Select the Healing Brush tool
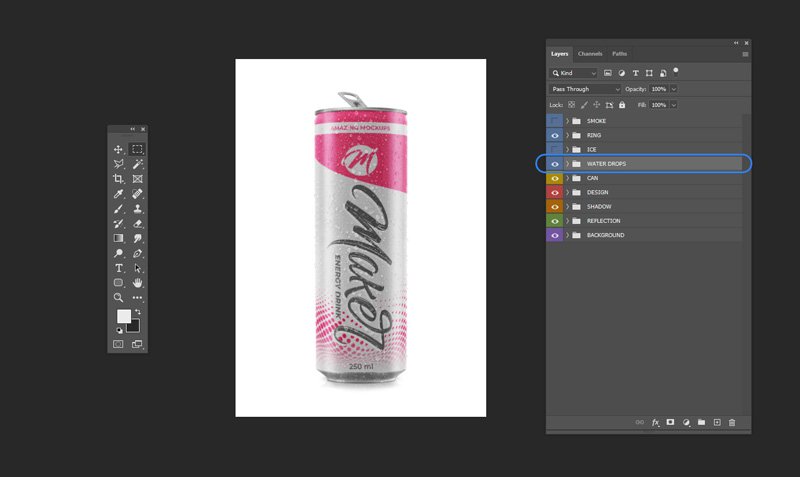This screenshot has width=800, height=477. (x=137, y=194)
